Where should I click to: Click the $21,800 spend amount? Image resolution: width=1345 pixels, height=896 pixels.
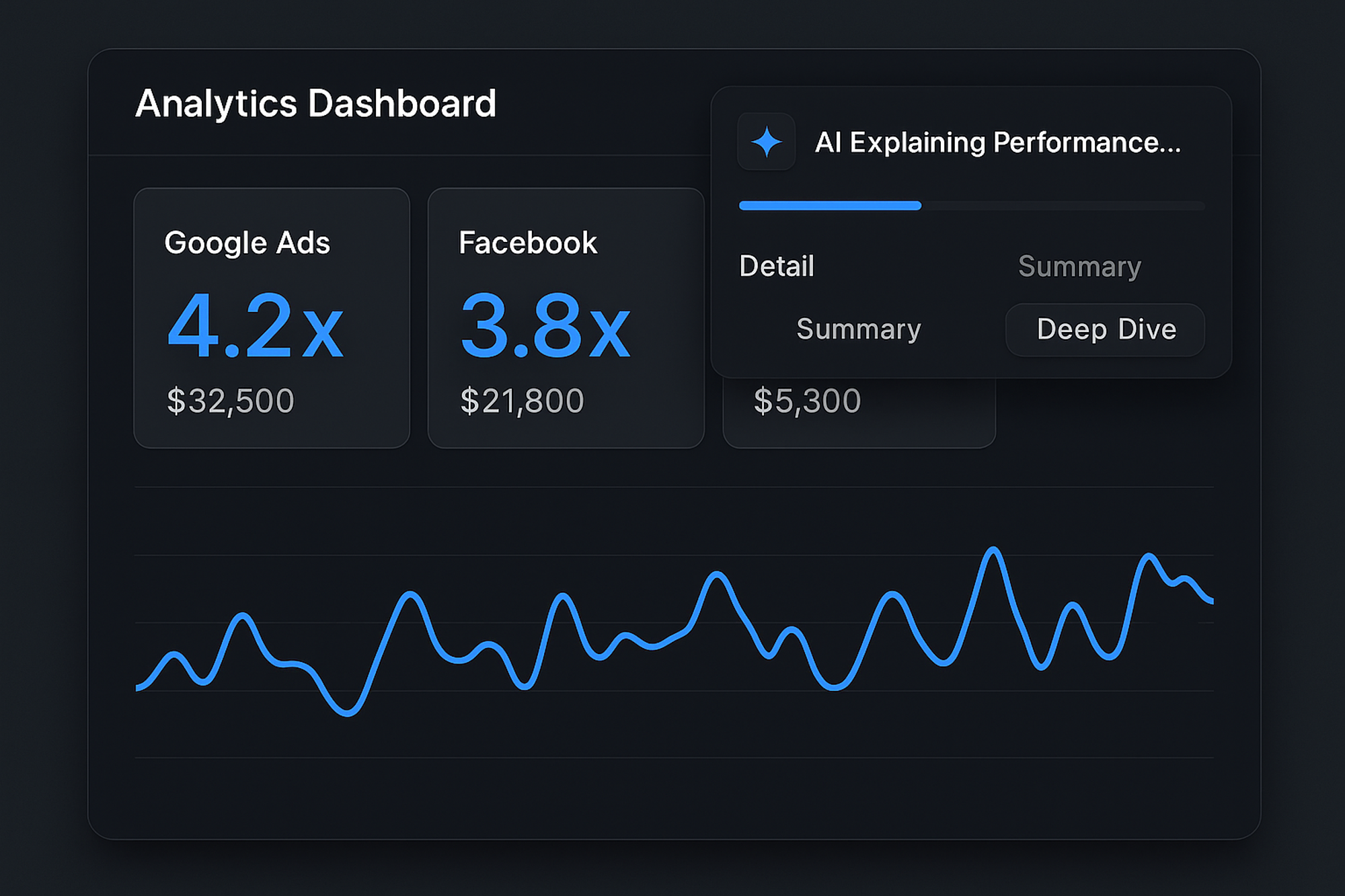click(522, 401)
